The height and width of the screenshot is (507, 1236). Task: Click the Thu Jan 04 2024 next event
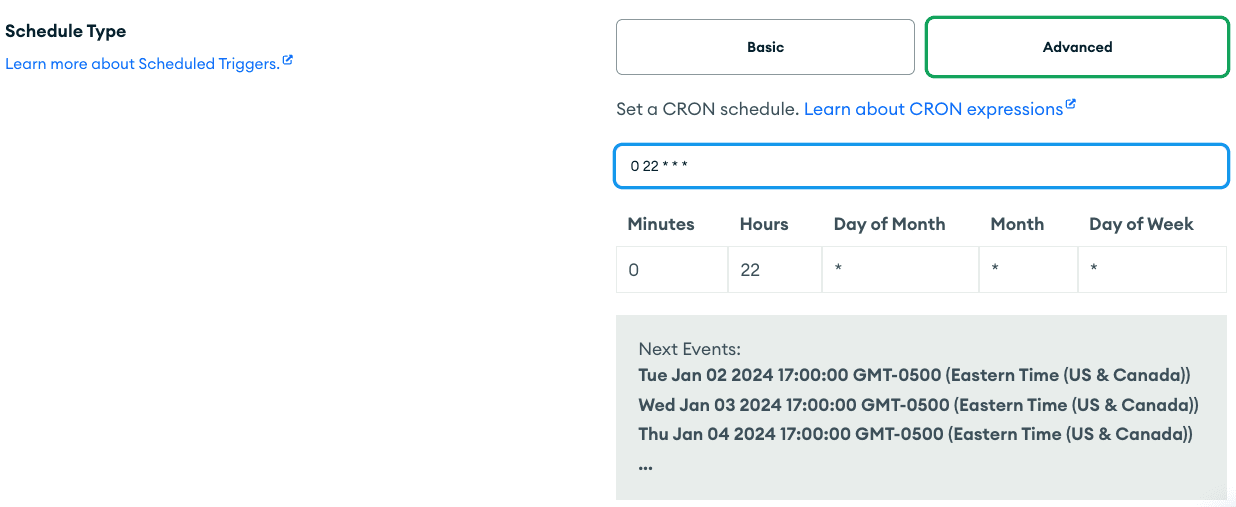point(915,434)
